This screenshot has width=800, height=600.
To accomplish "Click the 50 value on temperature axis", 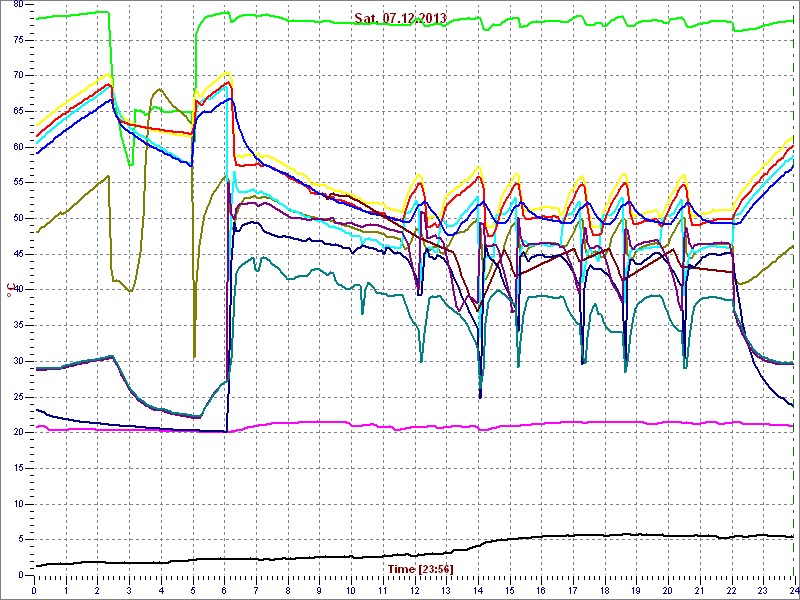I will (x=18, y=218).
